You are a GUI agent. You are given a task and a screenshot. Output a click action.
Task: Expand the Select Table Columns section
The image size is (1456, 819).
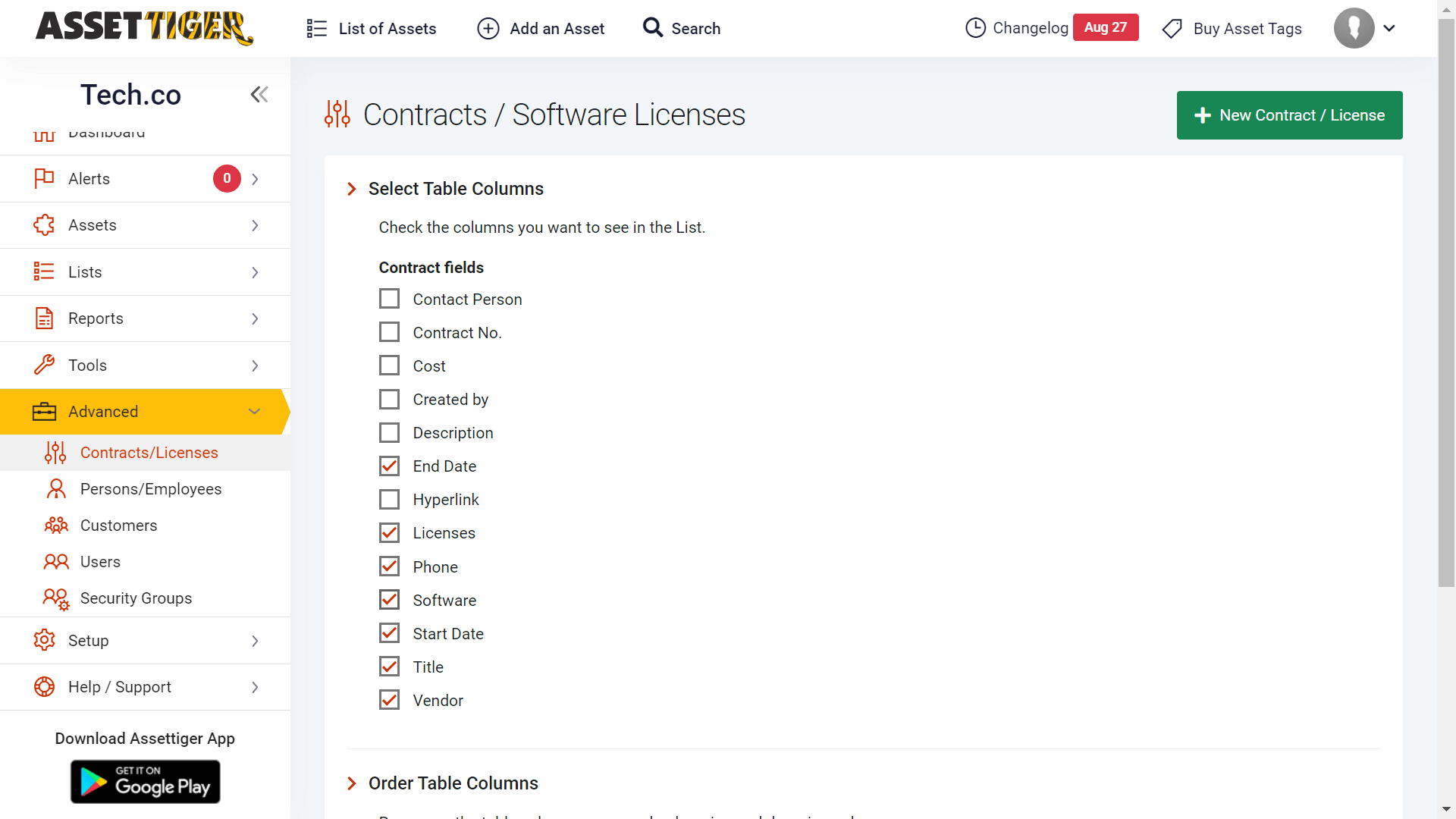[455, 188]
